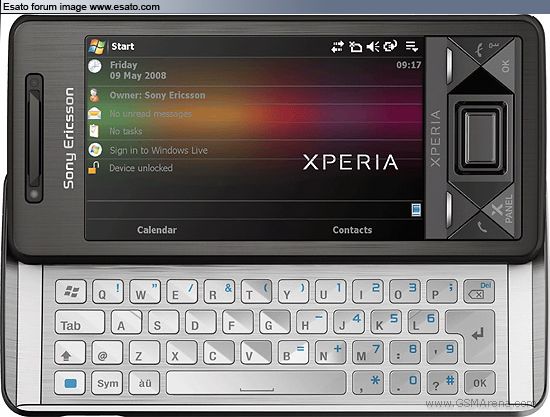
Task: Hit the question mark hash key
Action: pyautogui.click(x=442, y=383)
